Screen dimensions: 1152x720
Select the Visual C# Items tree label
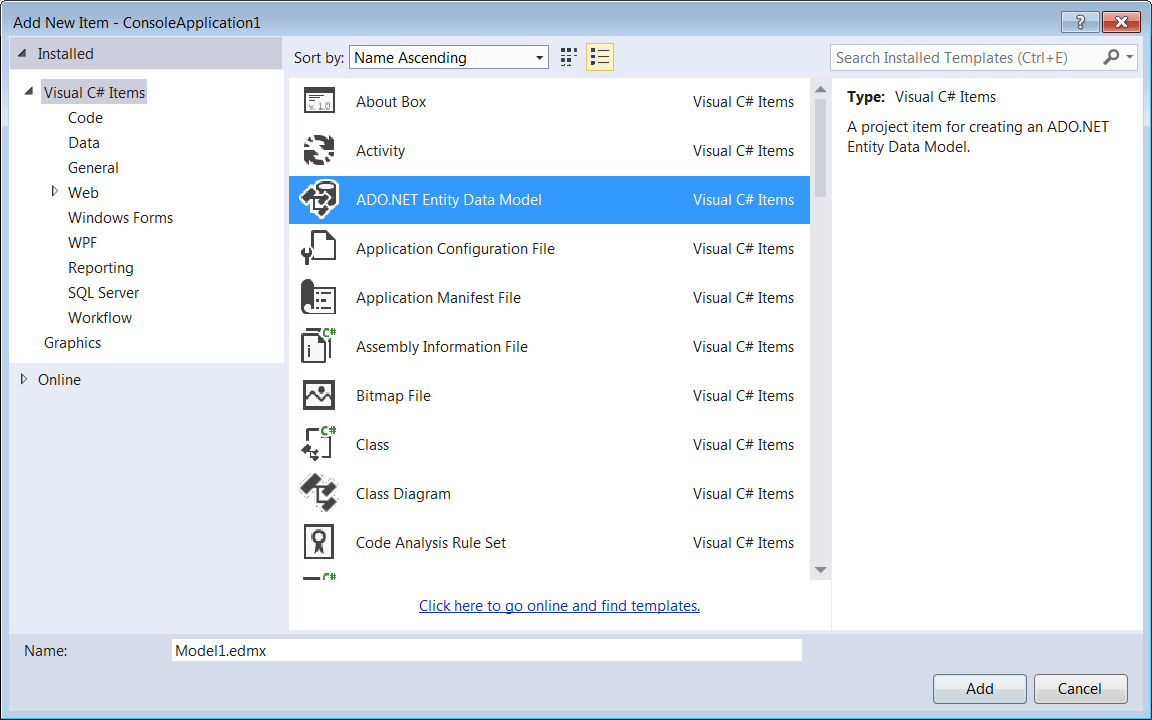pos(94,92)
